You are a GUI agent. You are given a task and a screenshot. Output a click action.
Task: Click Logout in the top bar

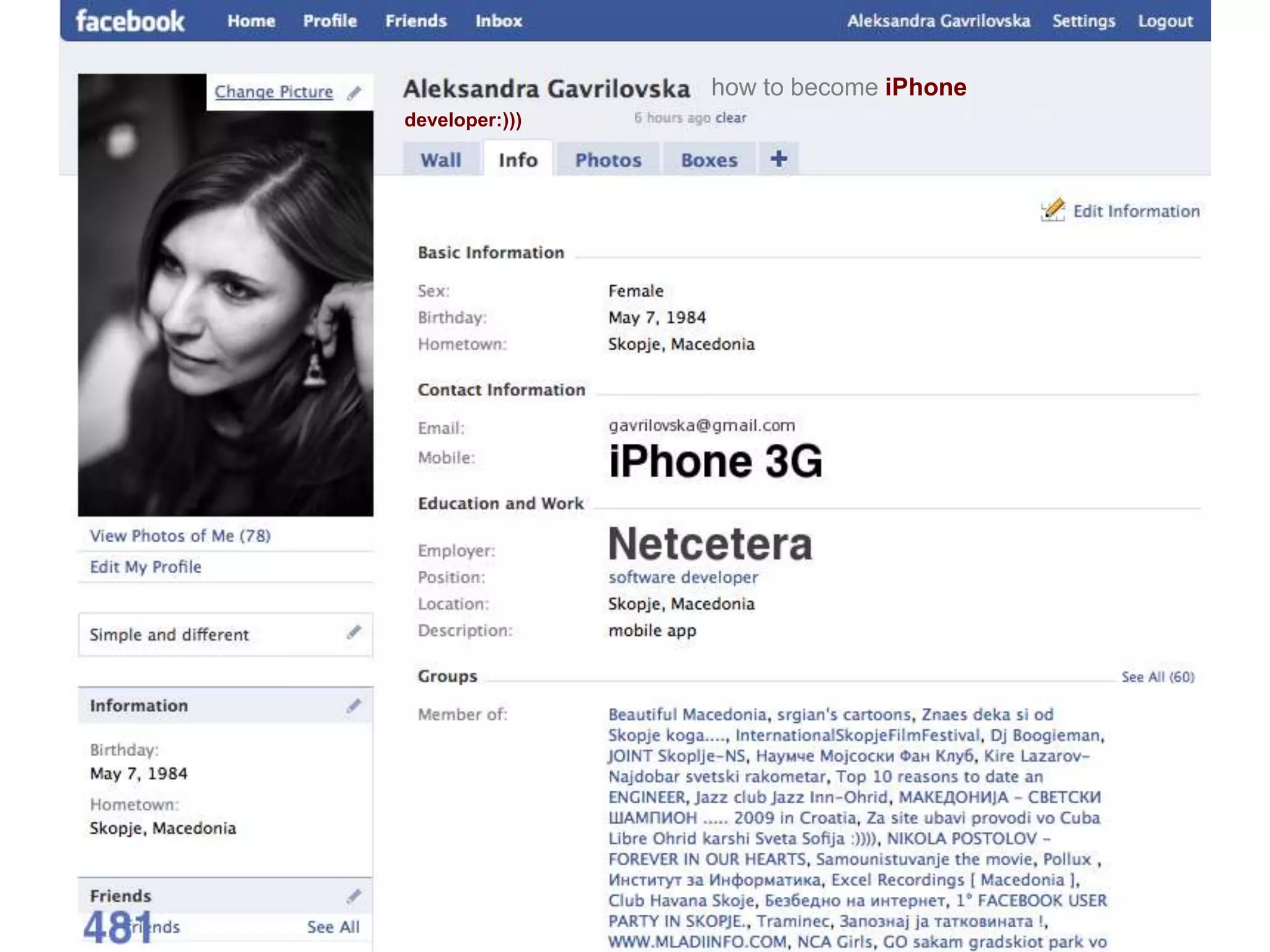coord(1165,21)
